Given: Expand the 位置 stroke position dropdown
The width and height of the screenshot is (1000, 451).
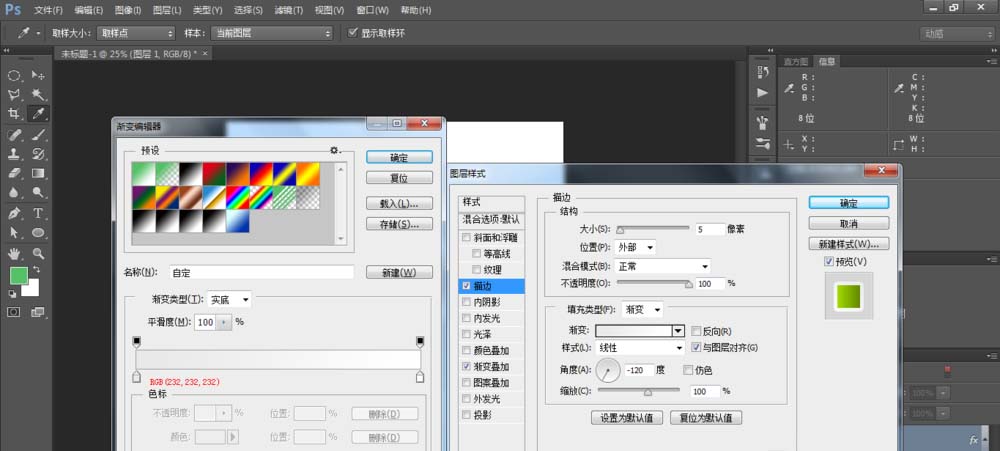Looking at the screenshot, I should click(636, 247).
